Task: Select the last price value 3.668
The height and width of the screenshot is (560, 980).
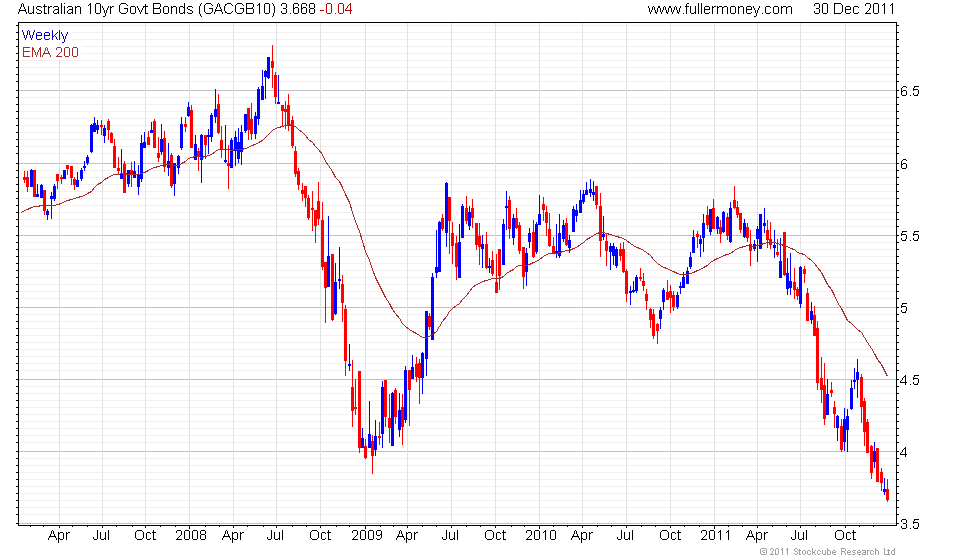Action: point(298,9)
